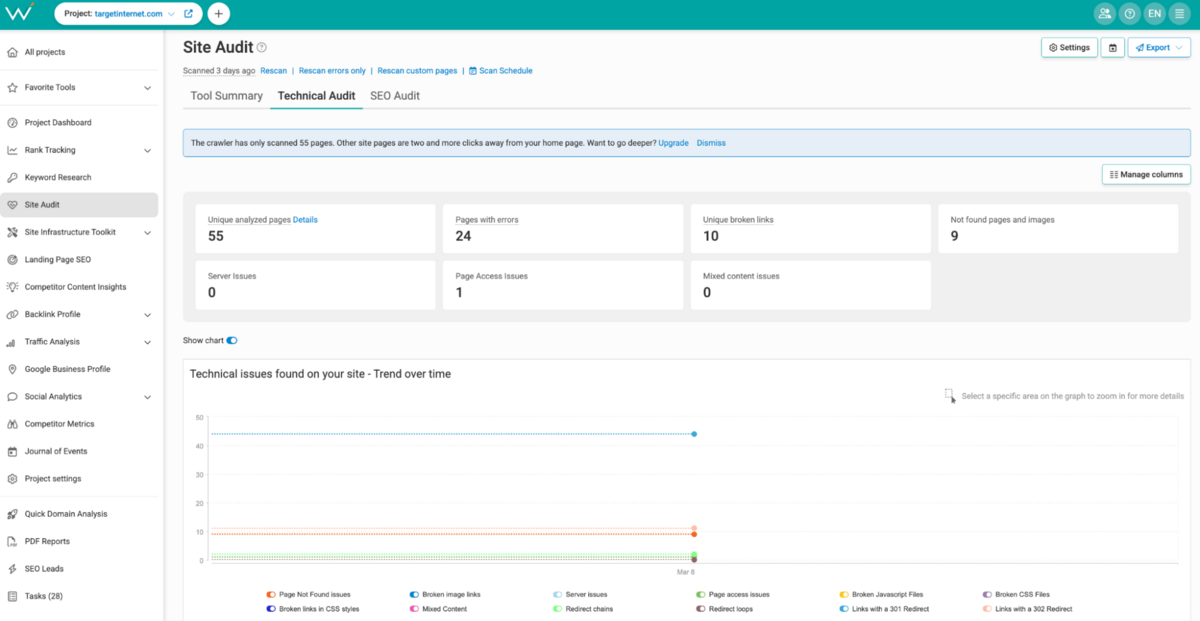Toggle Mixed Content legend switch
The width and height of the screenshot is (1200, 621).
click(x=414, y=609)
